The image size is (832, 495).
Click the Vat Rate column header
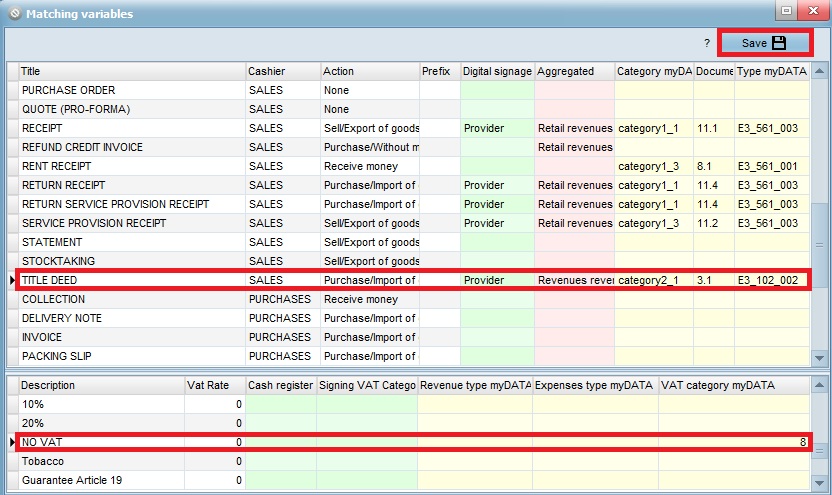pyautogui.click(x=214, y=385)
